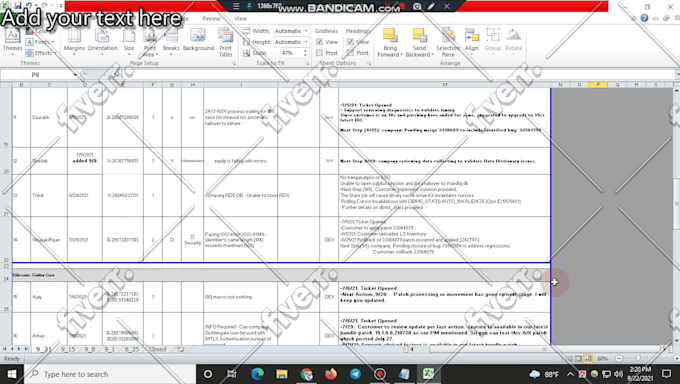Select the 8_25 sheet tab
This screenshot has height=384, width=680.
132,349
